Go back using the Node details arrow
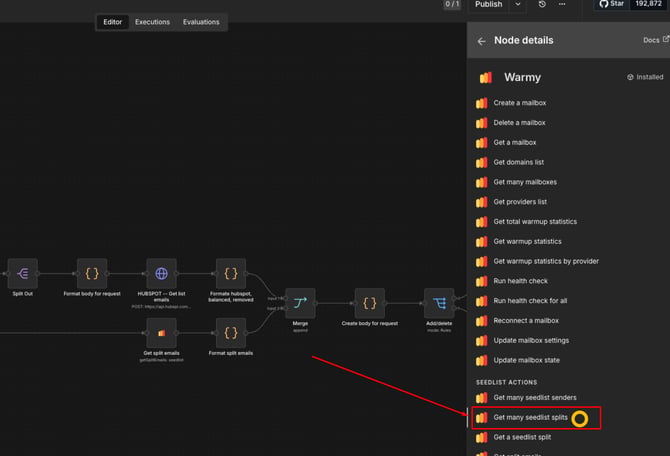Image resolution: width=670 pixels, height=456 pixels. [481, 41]
